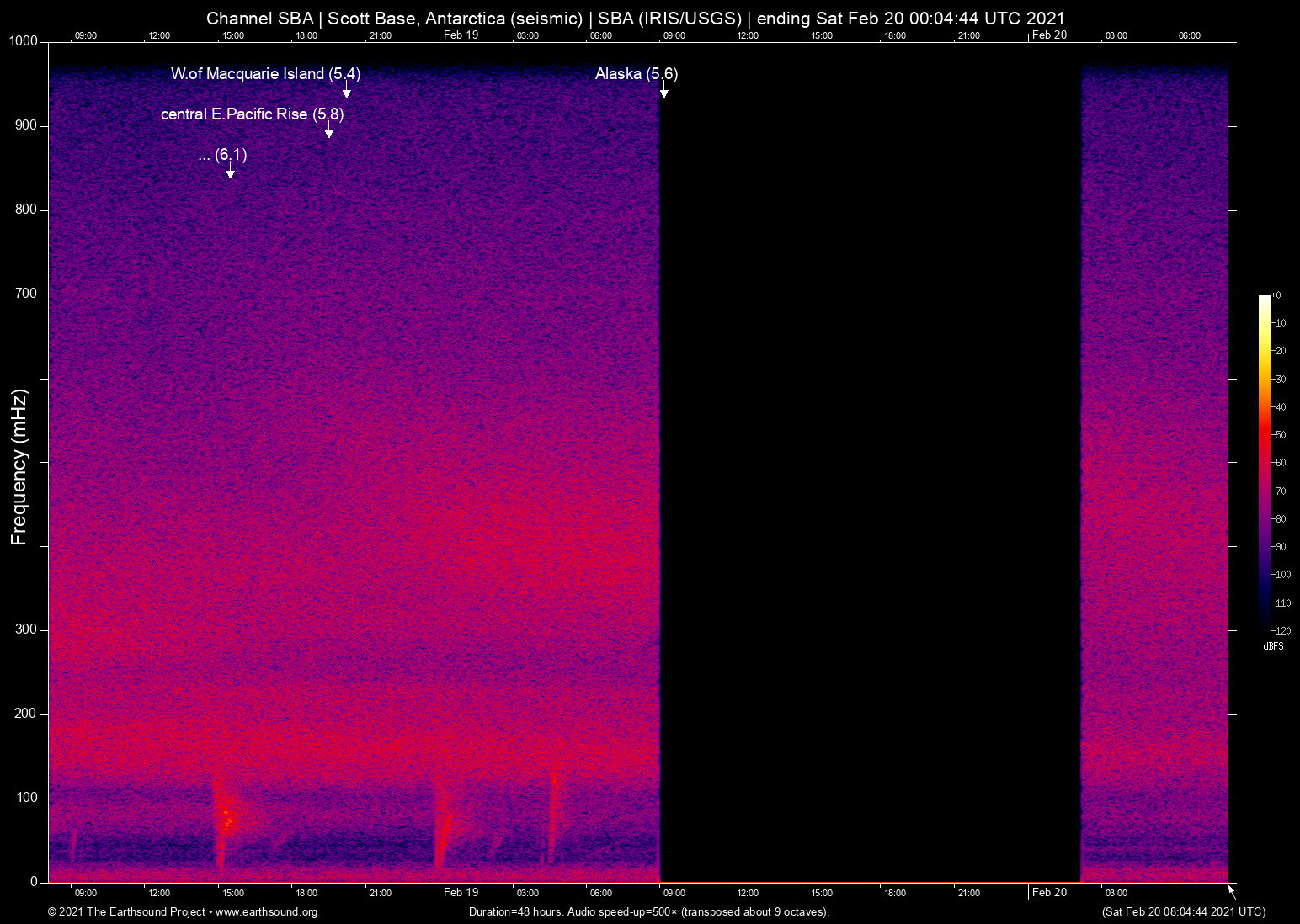Click the arrow pointer at bottom-right plot corner
This screenshot has width=1300, height=924.
1231,891
